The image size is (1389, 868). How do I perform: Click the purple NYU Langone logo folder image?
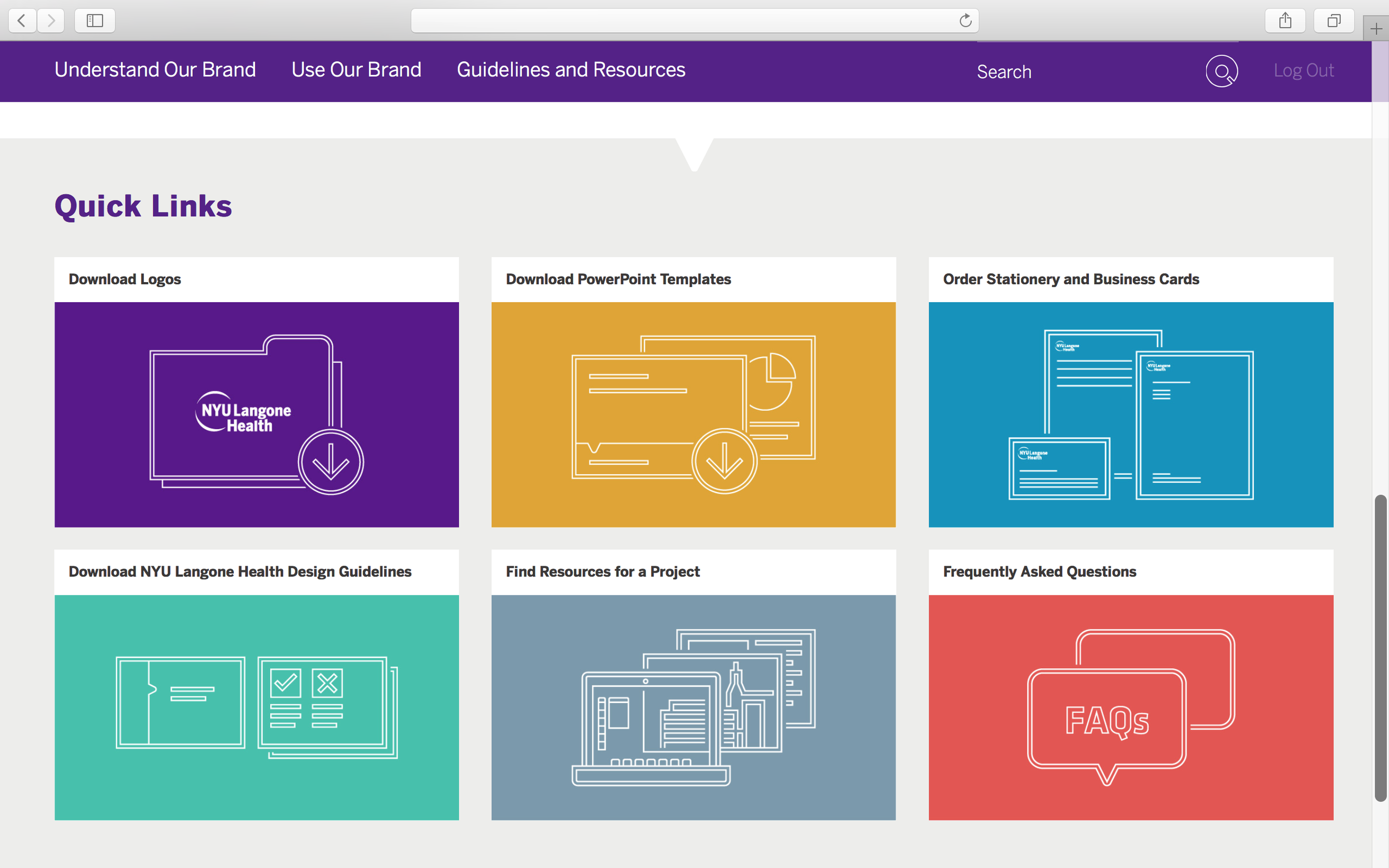pyautogui.click(x=257, y=414)
